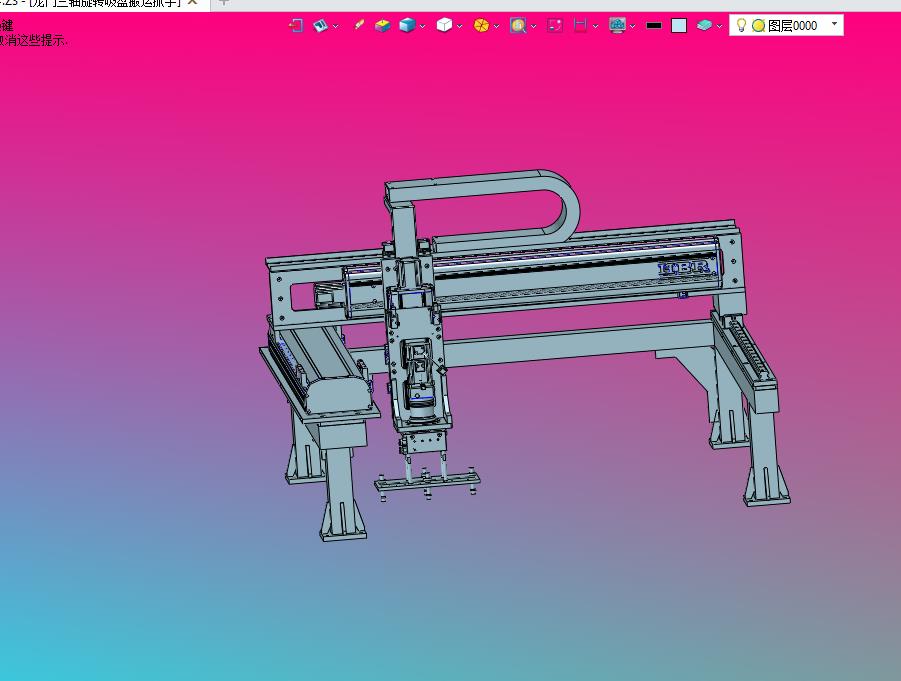Click the yellow circle beside layer name
This screenshot has height=681, width=901.
(x=758, y=25)
